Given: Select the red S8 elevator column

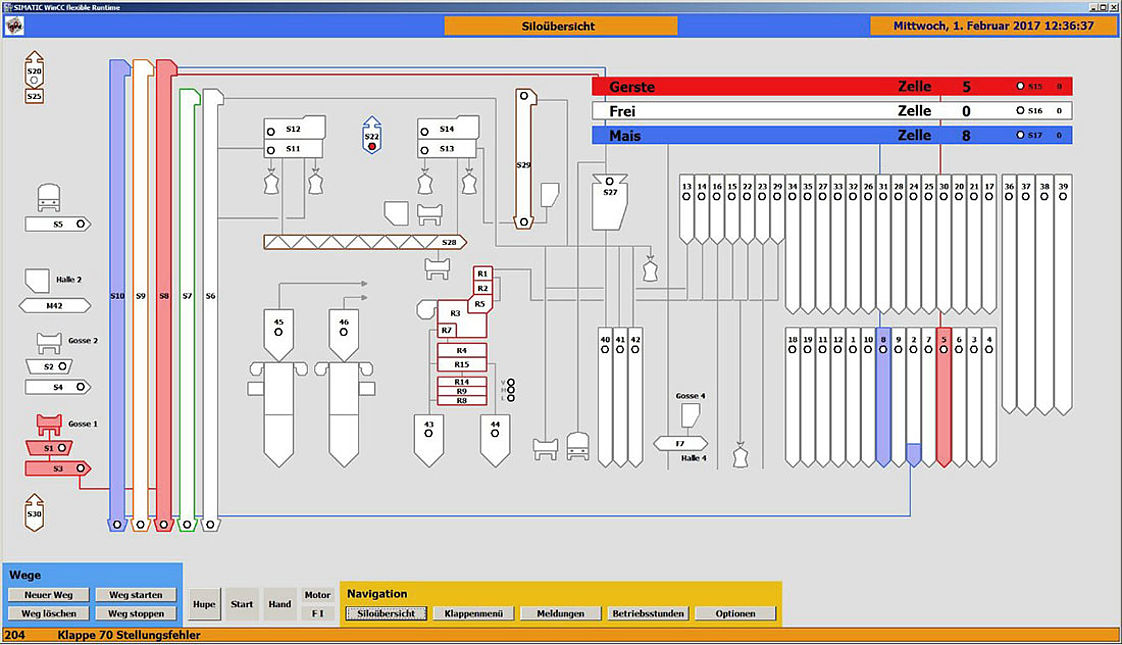Looking at the screenshot, I should coord(164,296).
